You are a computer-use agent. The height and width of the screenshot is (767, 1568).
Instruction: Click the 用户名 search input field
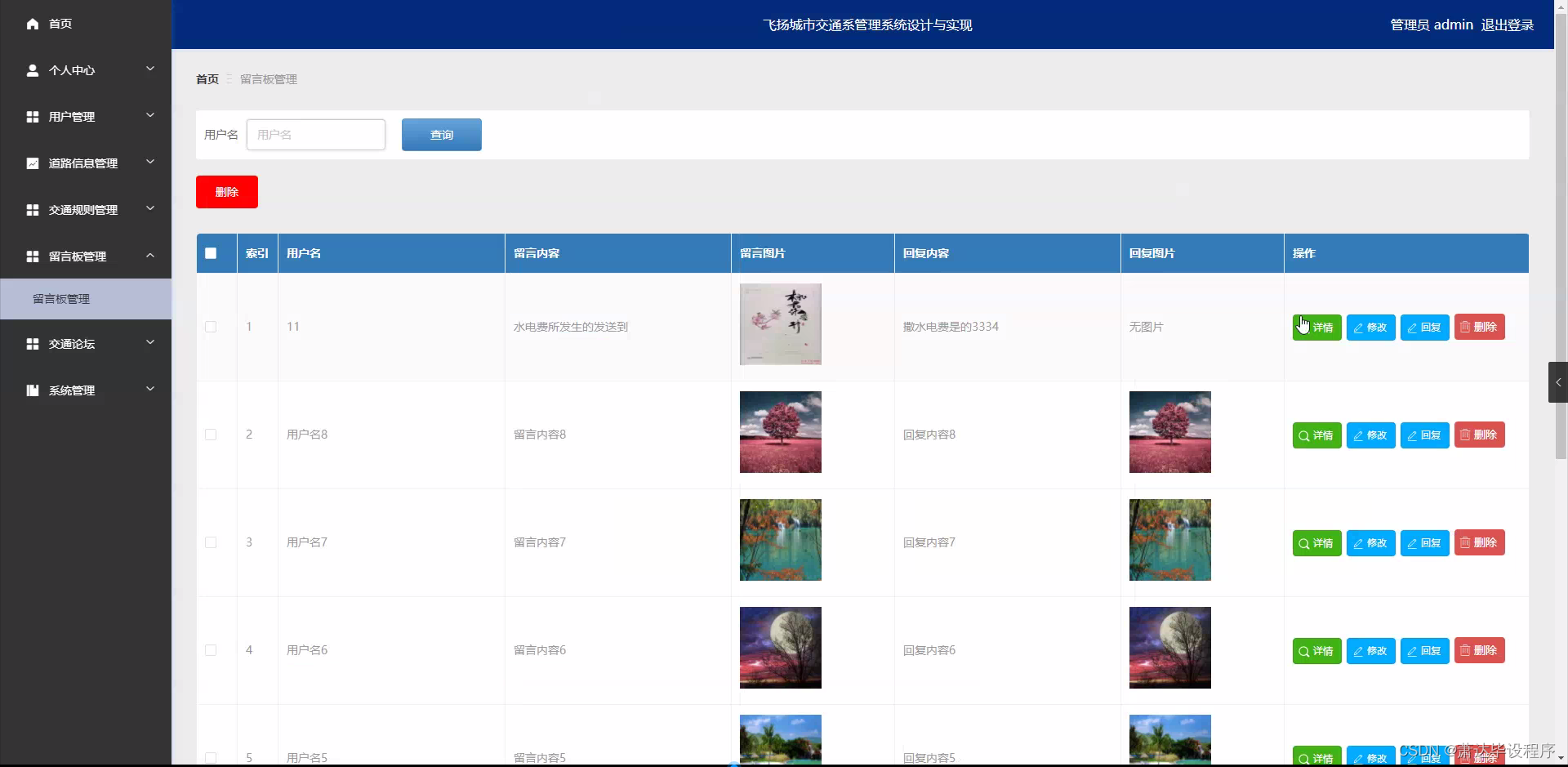(316, 135)
